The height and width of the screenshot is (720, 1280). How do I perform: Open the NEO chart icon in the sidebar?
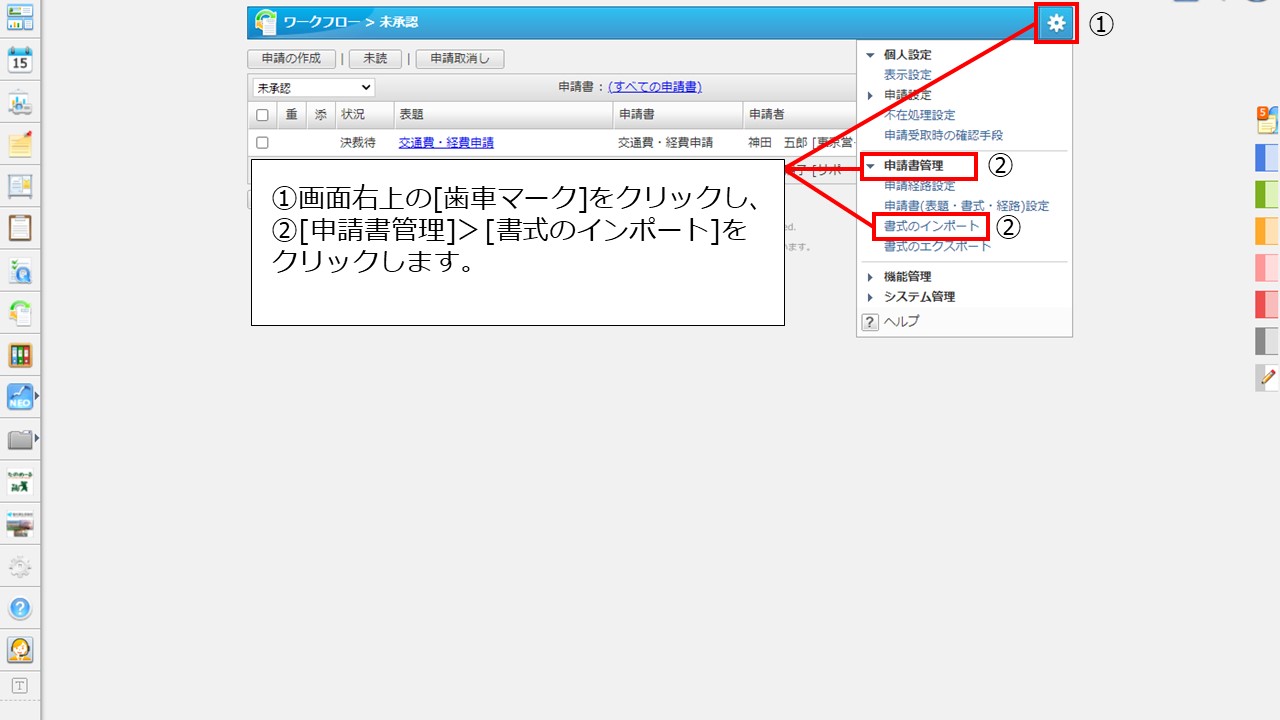pos(20,397)
